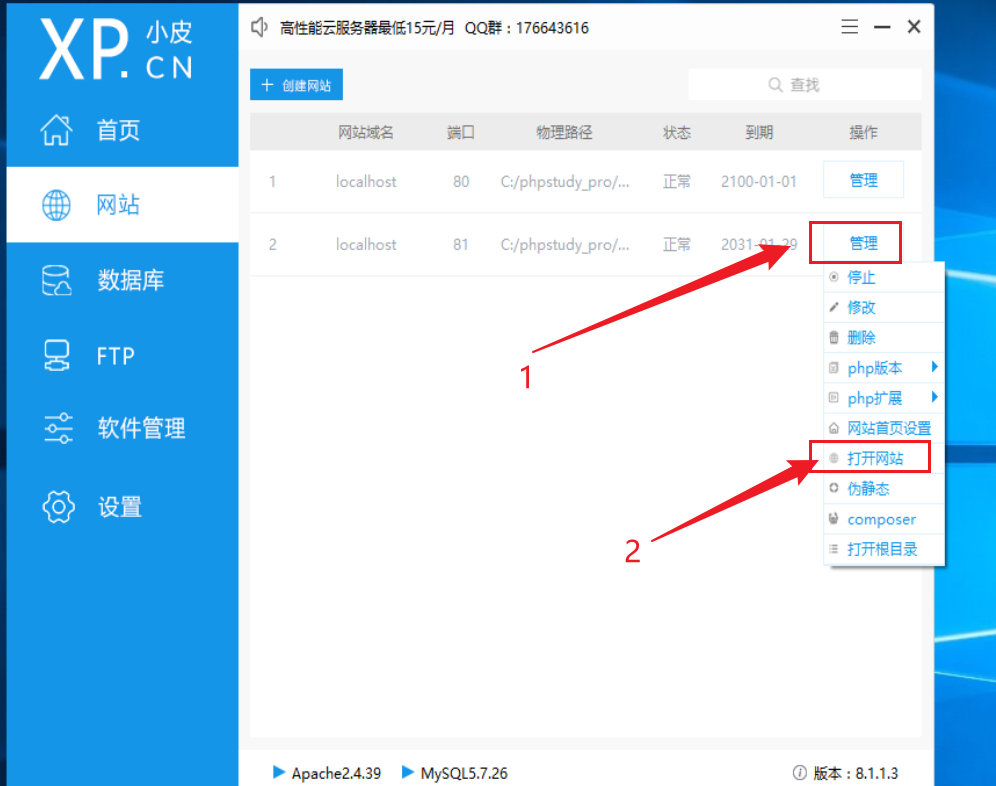Open the hamburger menu icon
996x786 pixels.
[x=849, y=27]
